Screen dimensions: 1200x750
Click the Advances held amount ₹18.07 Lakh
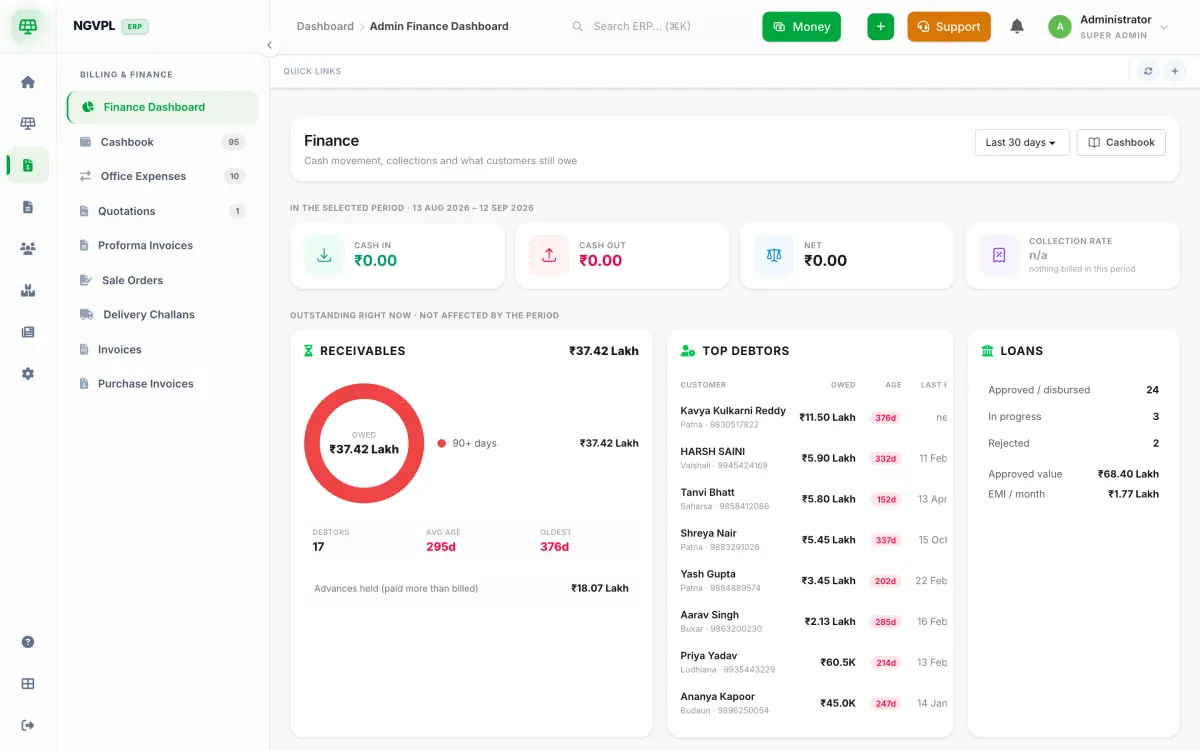point(600,588)
